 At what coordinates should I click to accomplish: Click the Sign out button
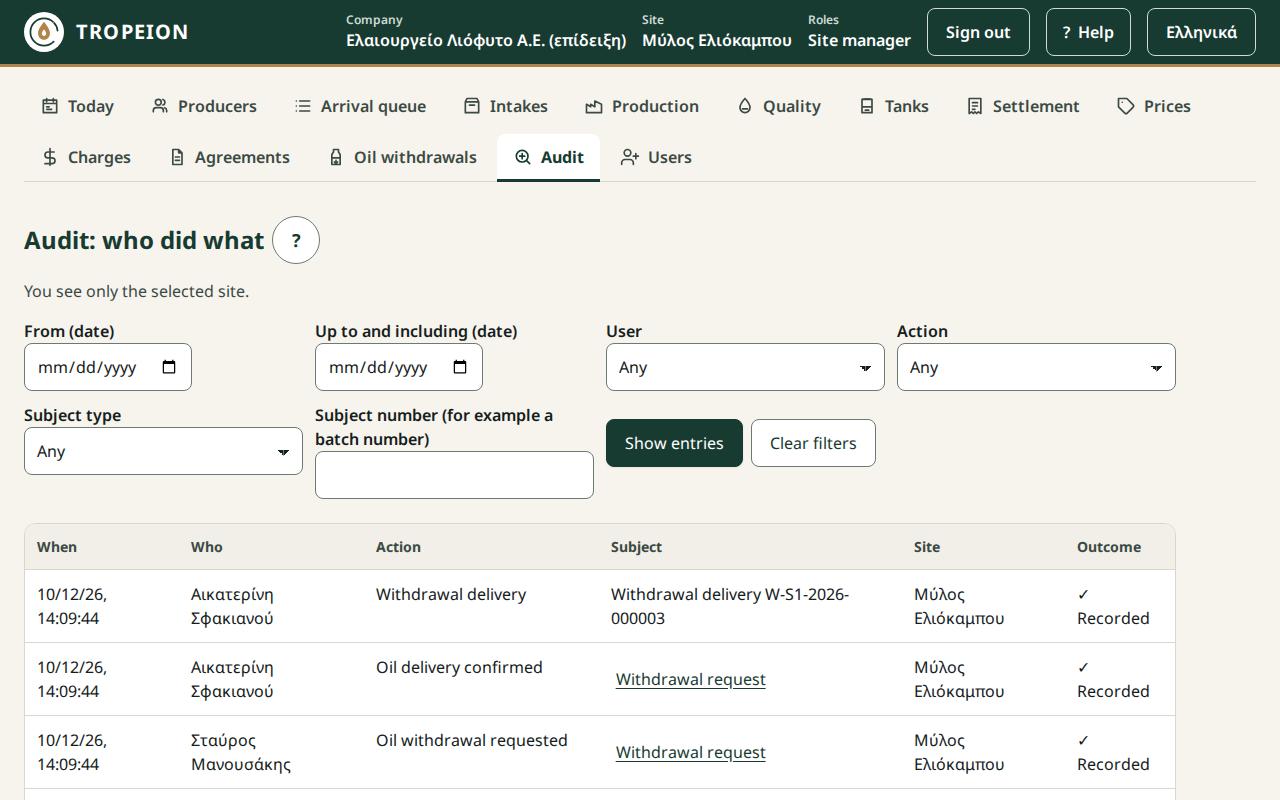(978, 32)
